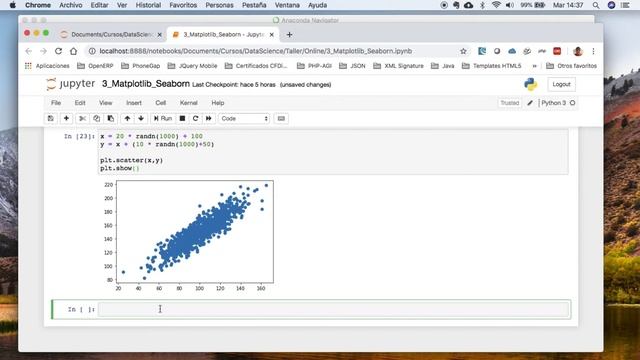Open the Otros favoritos folder
Viewport: 640px width, 360px height.
pyautogui.click(x=571, y=66)
